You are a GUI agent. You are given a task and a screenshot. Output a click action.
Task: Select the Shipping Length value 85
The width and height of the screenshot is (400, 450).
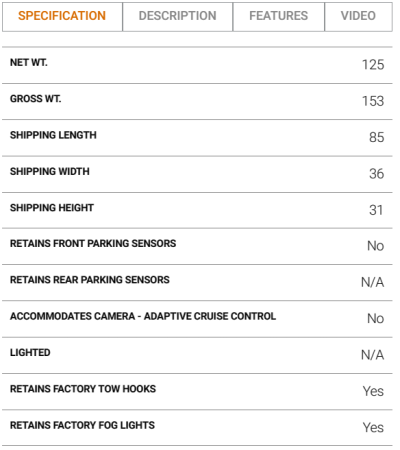point(377,137)
